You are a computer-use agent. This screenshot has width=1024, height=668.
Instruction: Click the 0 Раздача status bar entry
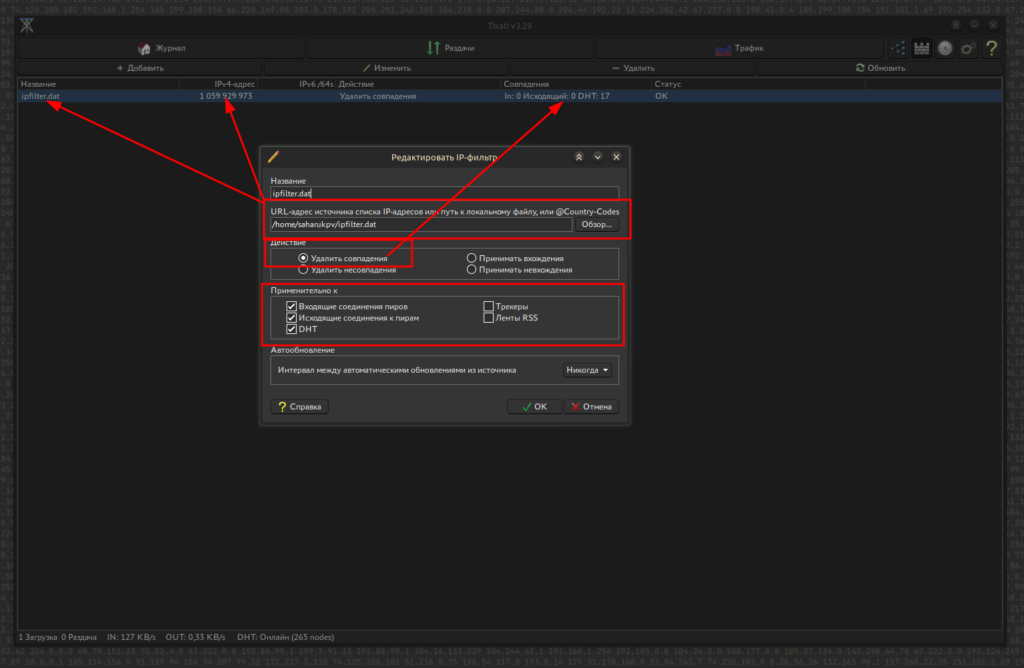(x=79, y=637)
